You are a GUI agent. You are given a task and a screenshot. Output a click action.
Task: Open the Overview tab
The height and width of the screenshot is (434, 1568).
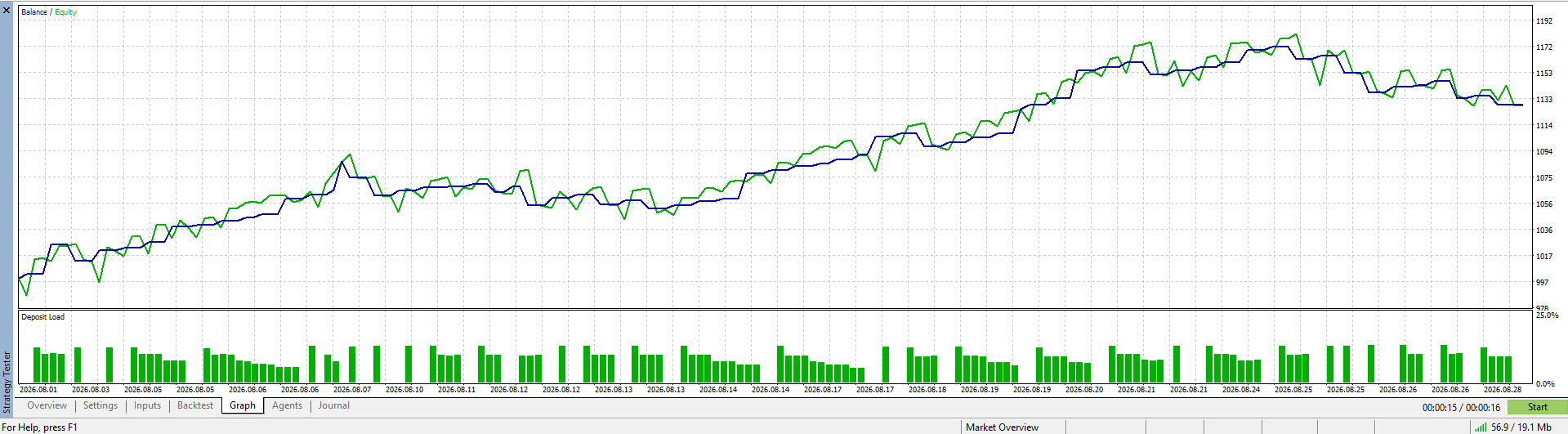pyautogui.click(x=47, y=405)
